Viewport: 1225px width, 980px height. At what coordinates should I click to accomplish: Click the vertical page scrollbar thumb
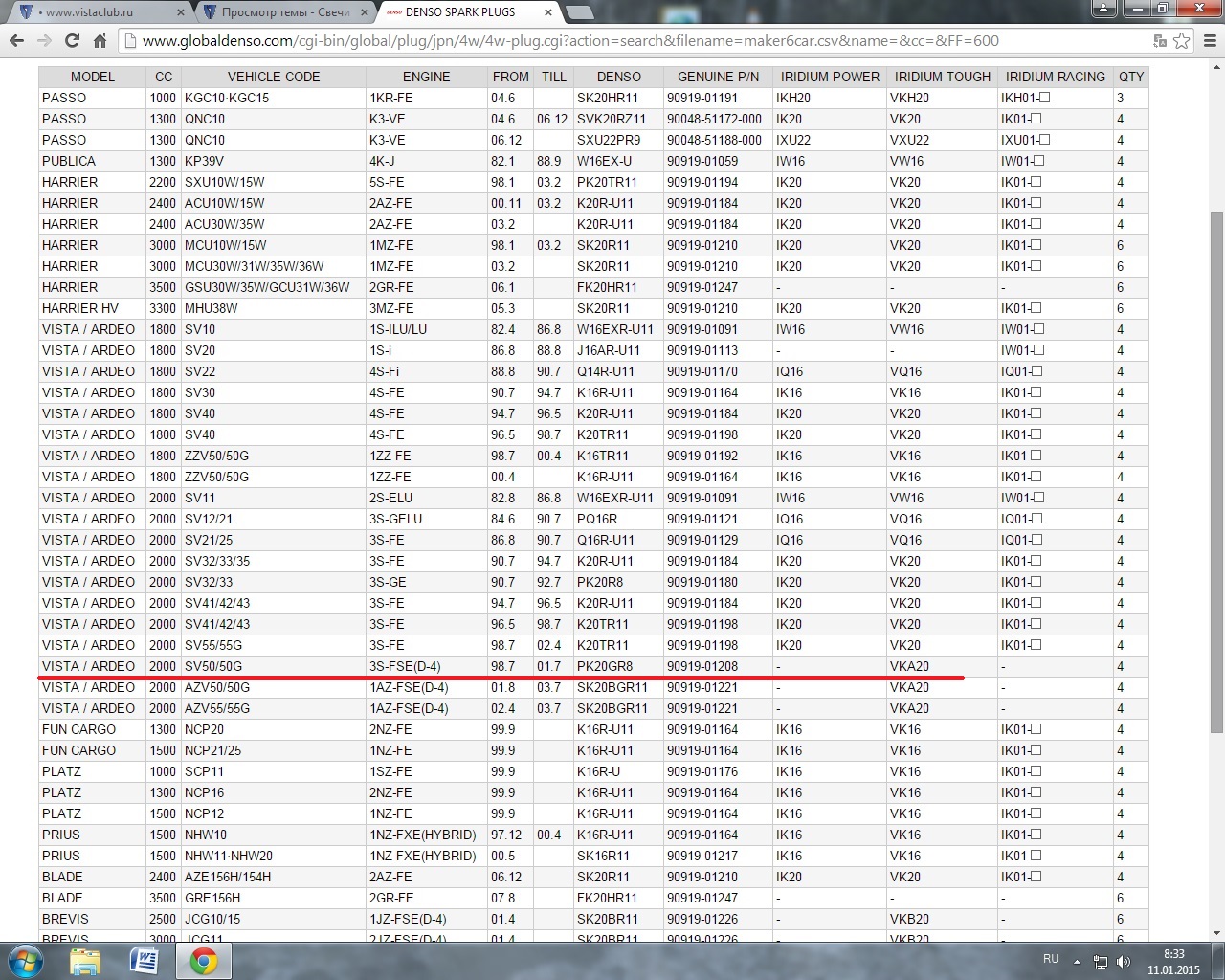tap(1216, 469)
